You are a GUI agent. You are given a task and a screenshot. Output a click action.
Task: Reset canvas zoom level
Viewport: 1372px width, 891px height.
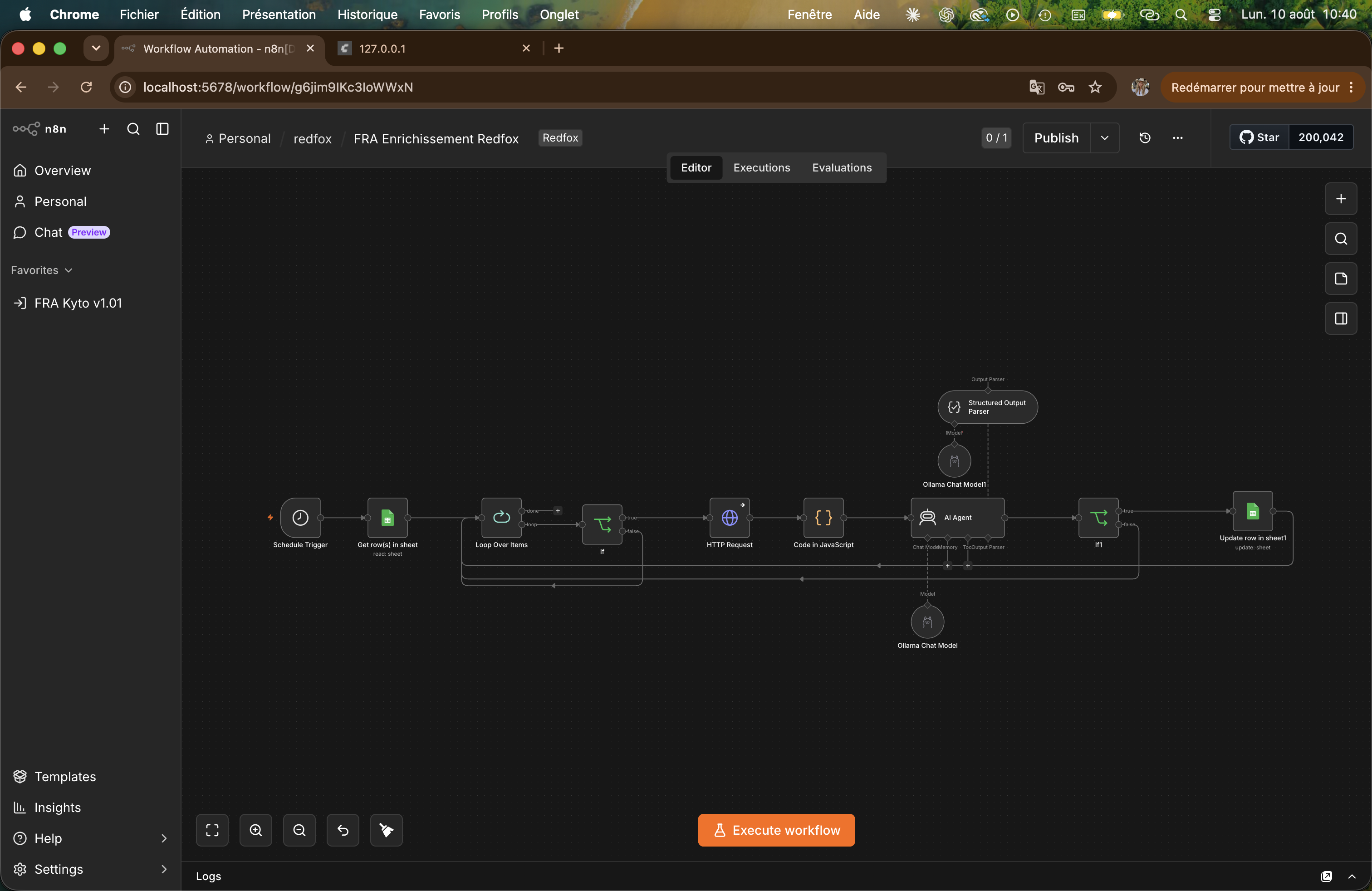click(343, 830)
